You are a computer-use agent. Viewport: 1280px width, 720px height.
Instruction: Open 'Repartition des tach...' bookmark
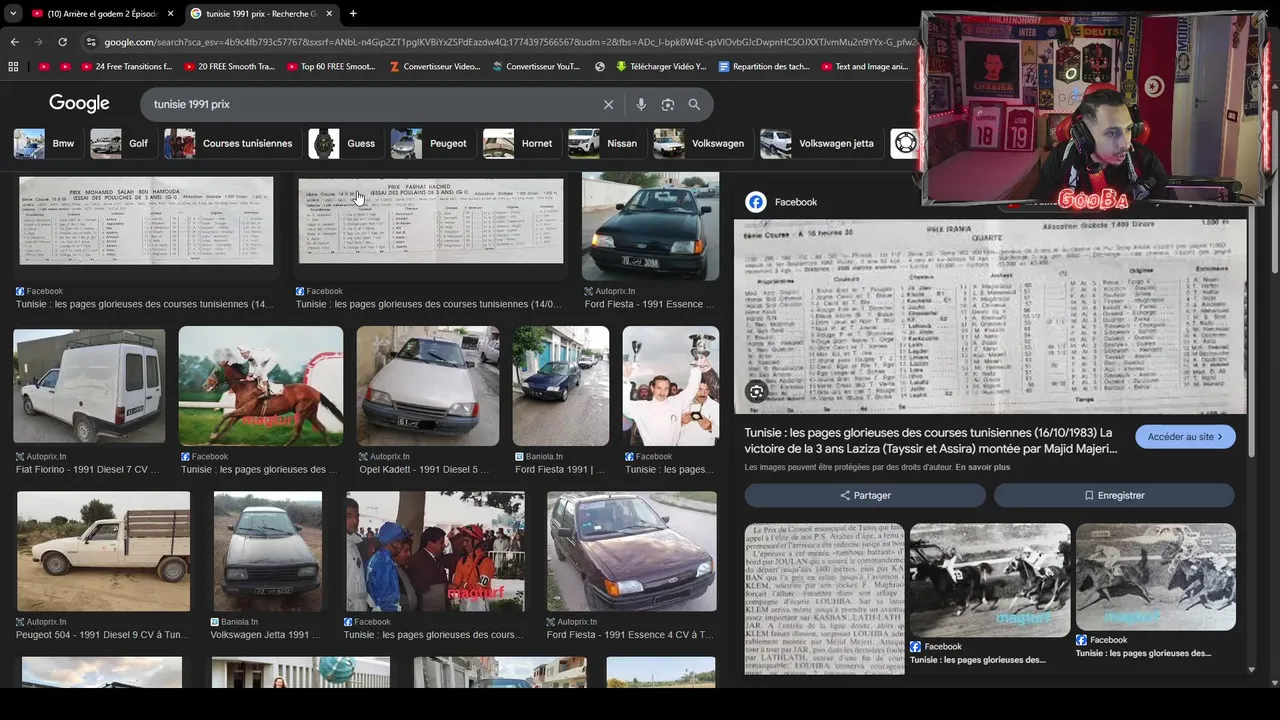pyautogui.click(x=763, y=67)
